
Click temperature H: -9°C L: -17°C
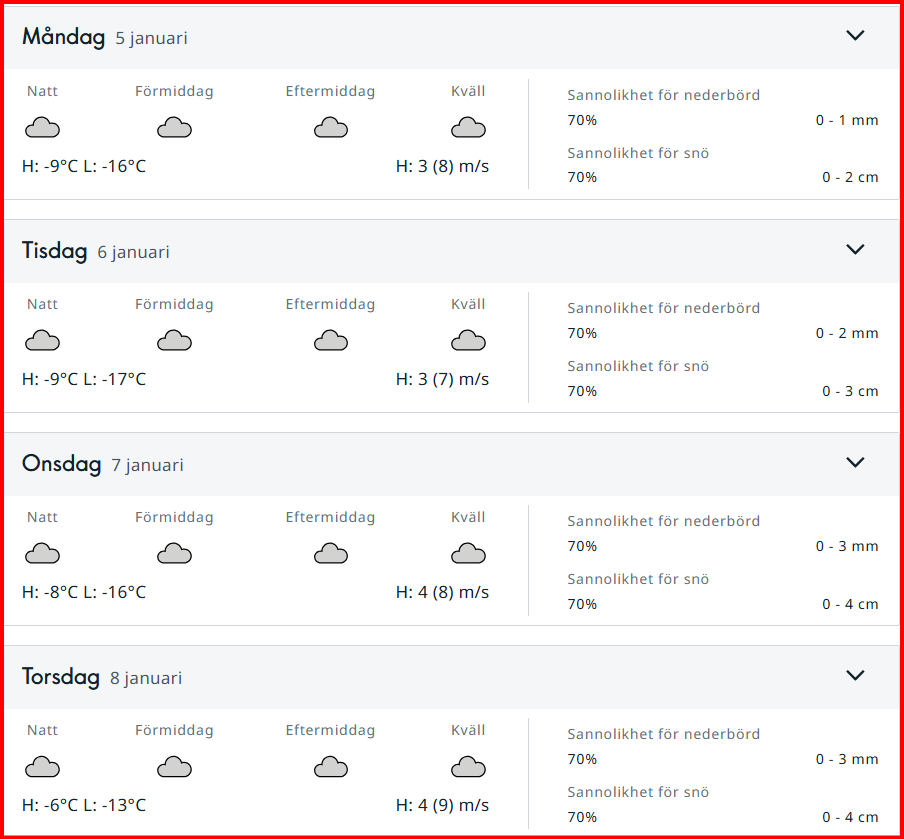(84, 379)
